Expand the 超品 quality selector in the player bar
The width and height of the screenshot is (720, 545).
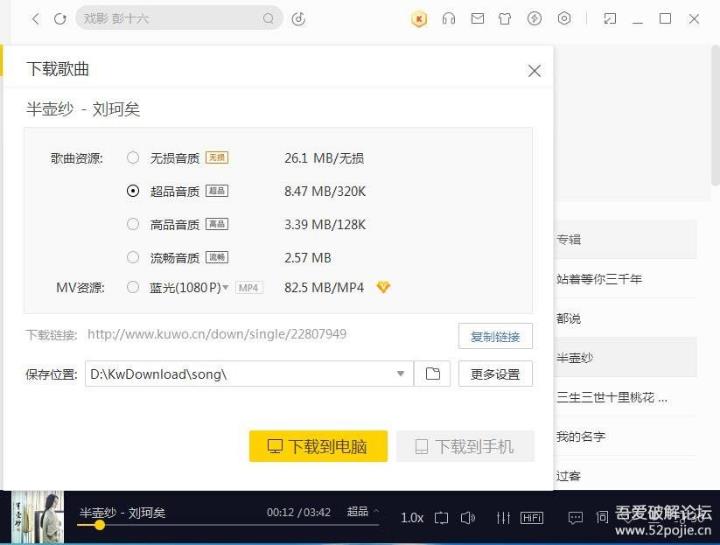[x=363, y=511]
